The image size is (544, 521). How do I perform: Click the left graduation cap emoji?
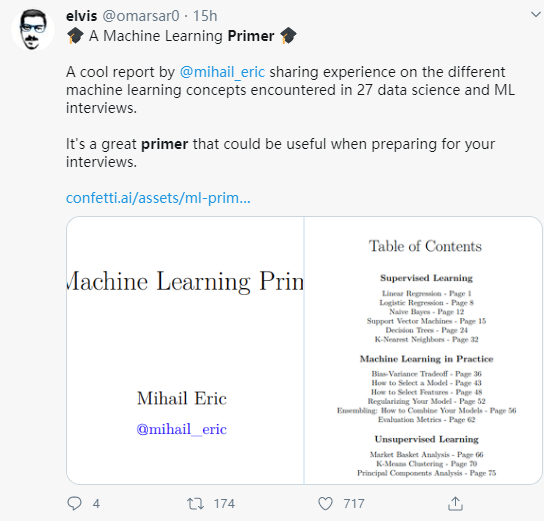click(x=75, y=36)
